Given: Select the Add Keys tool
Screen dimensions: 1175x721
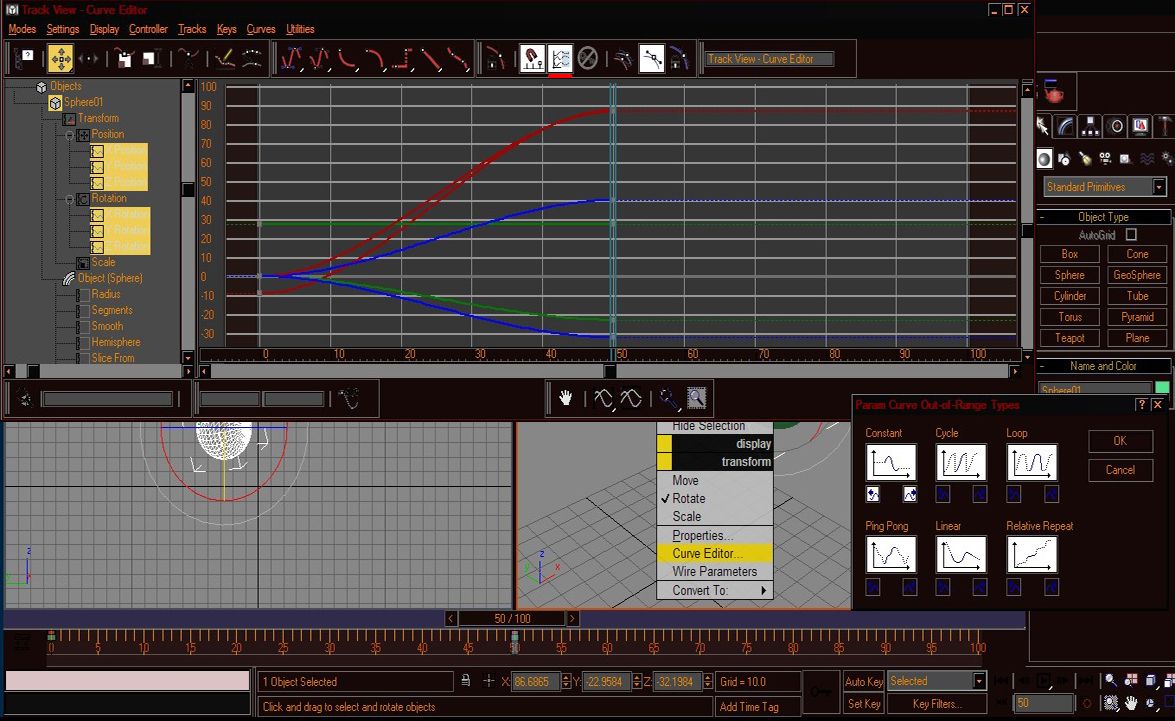Looking at the screenshot, I should click(x=189, y=58).
